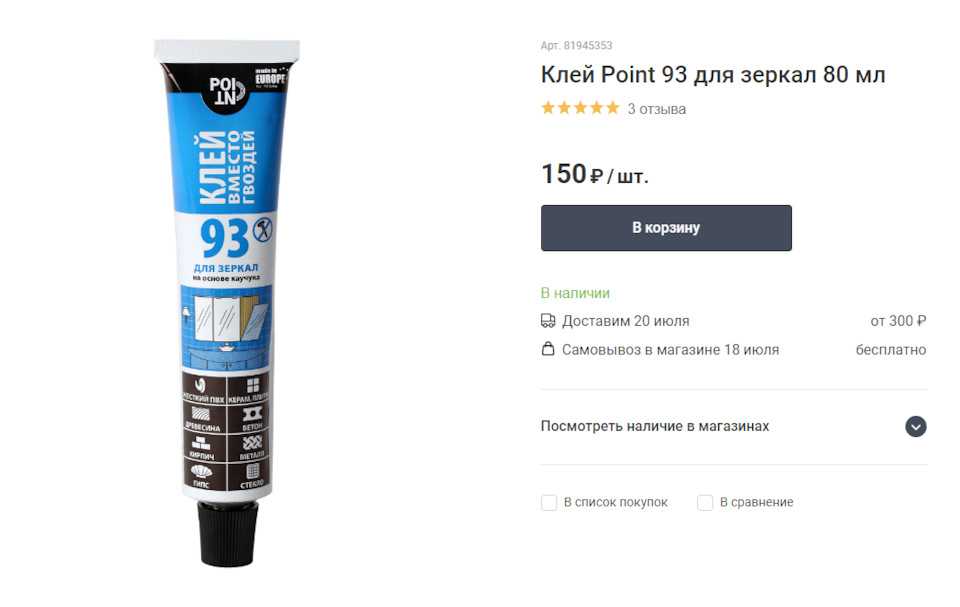Screen dimensions: 960x607
Task: Tick the 'В сравнение' checkbox
Action: point(705,502)
